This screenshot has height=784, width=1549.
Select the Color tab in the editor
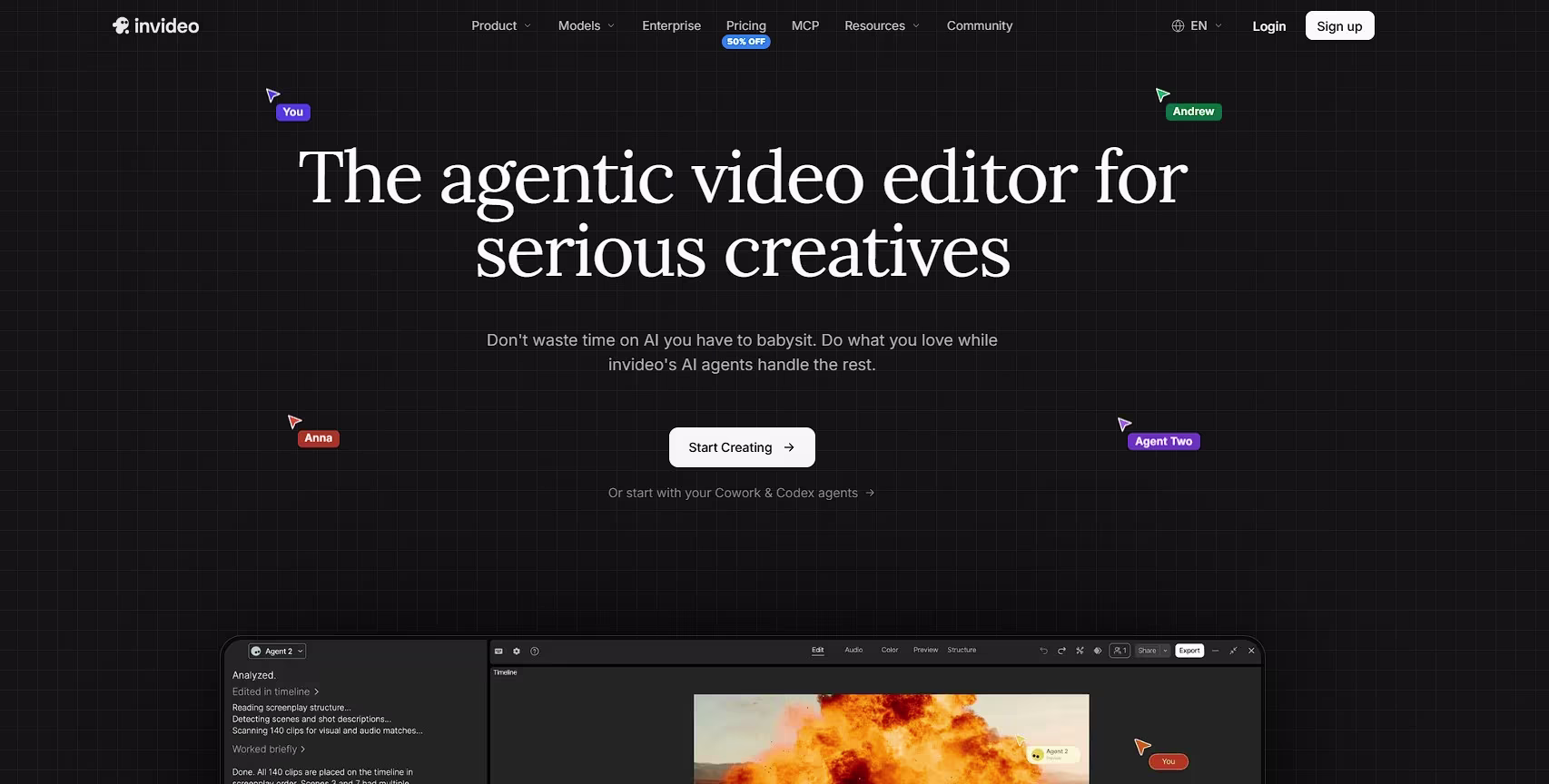click(890, 650)
